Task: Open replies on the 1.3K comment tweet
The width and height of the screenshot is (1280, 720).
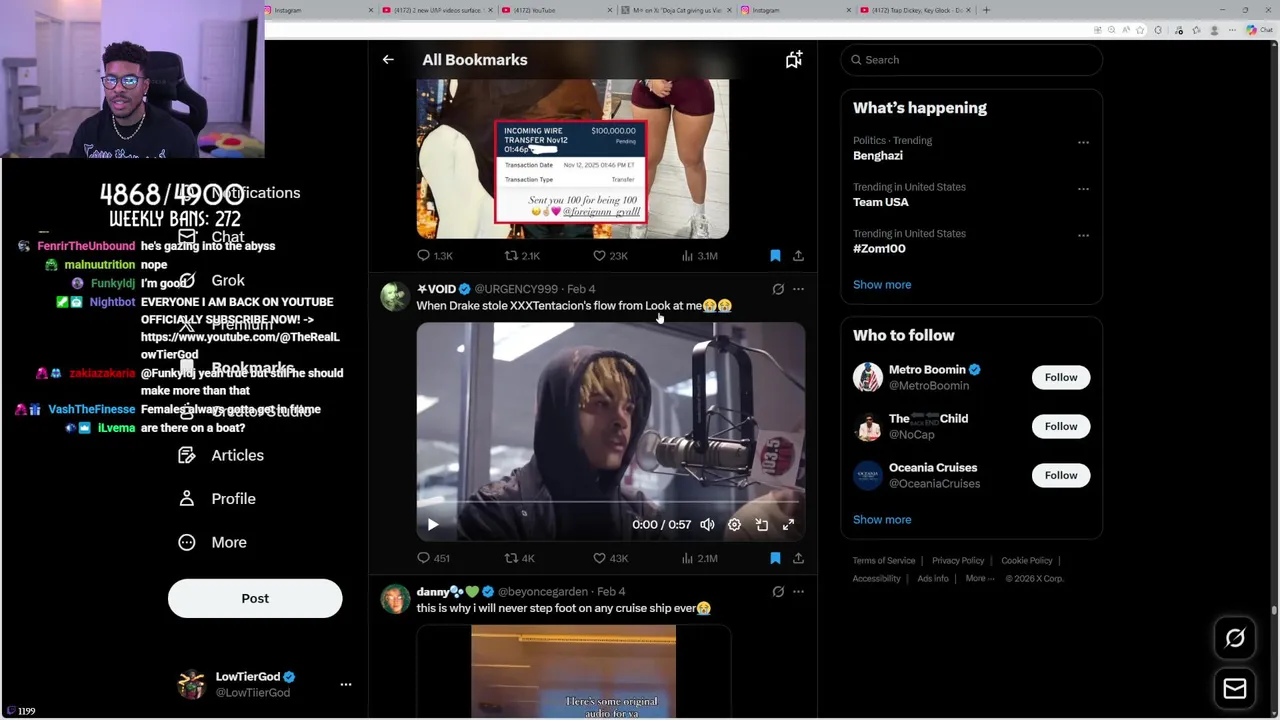Action: click(x=434, y=256)
